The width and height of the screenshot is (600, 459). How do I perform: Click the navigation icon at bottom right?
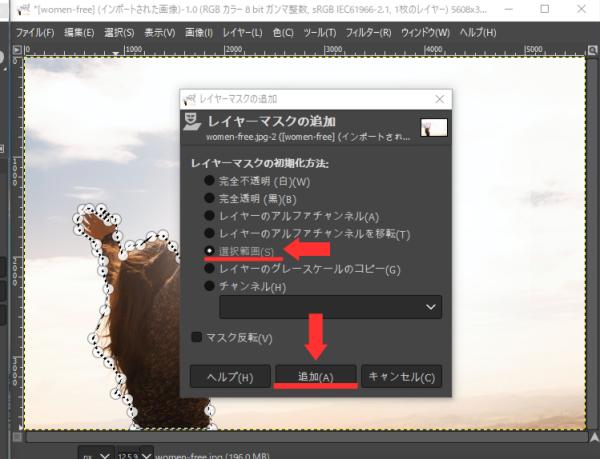click(594, 437)
